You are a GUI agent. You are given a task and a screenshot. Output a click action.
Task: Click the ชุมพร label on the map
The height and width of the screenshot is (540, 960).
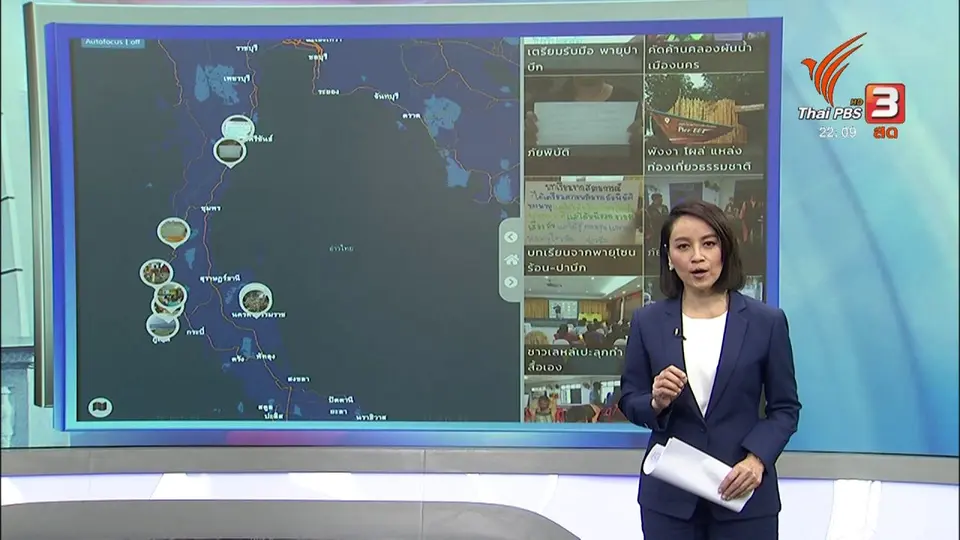point(211,208)
